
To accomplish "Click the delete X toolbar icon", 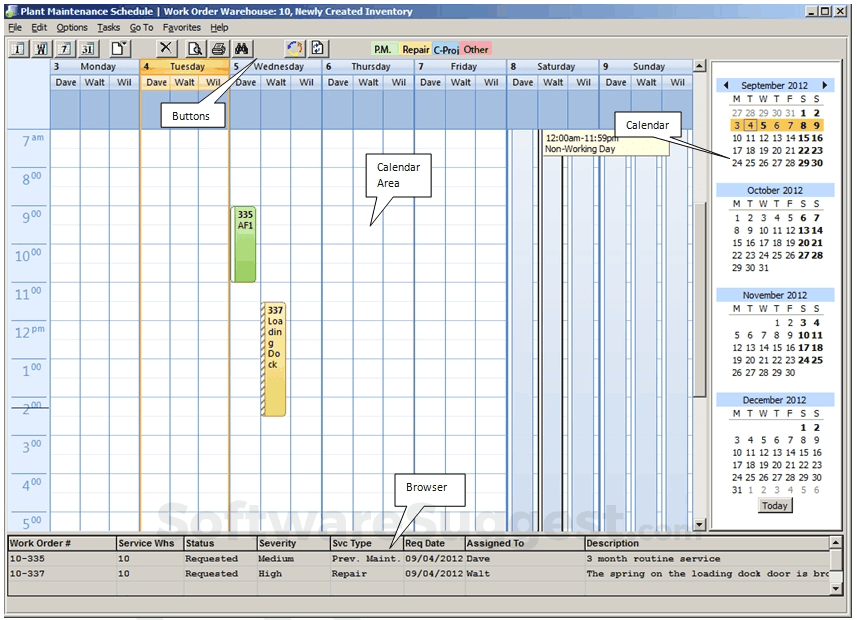I will coord(166,48).
